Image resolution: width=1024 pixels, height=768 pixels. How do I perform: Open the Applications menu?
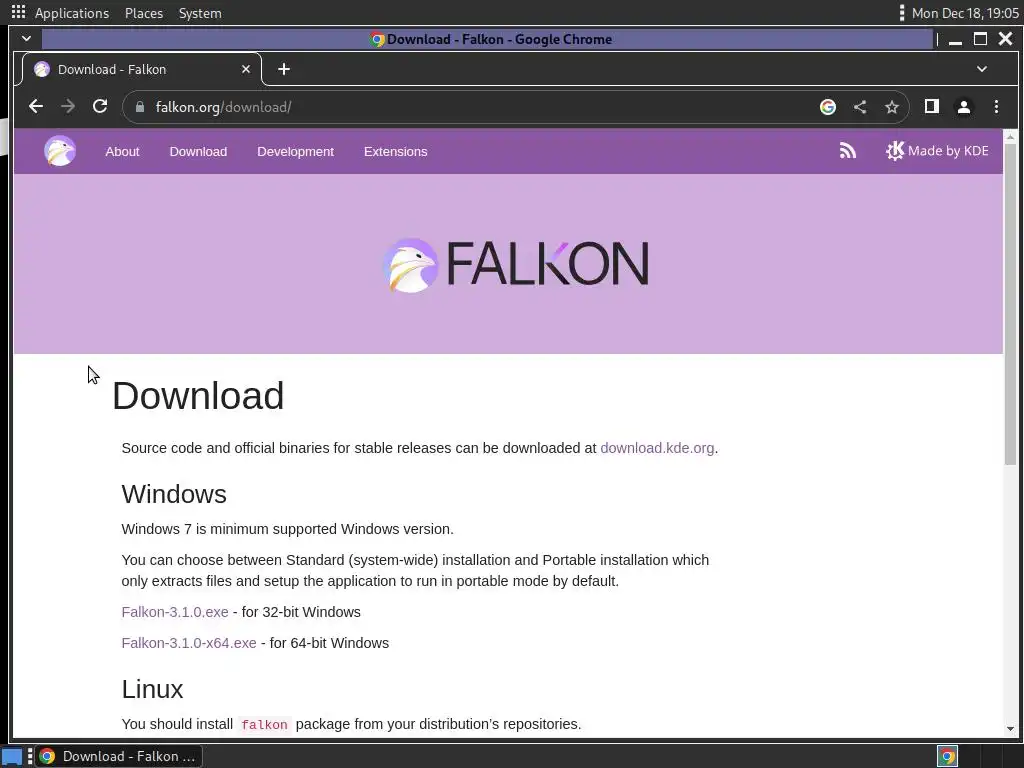tap(72, 13)
